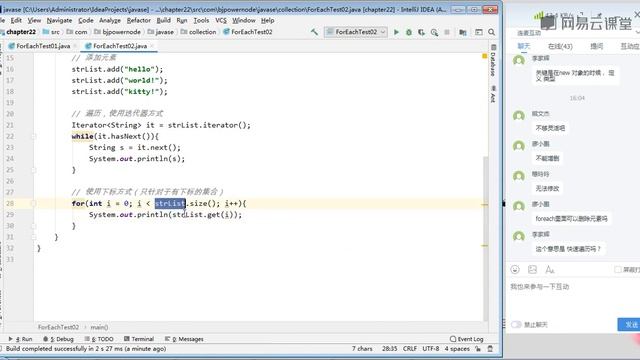Click fold end marker at line 31

pos(34,237)
